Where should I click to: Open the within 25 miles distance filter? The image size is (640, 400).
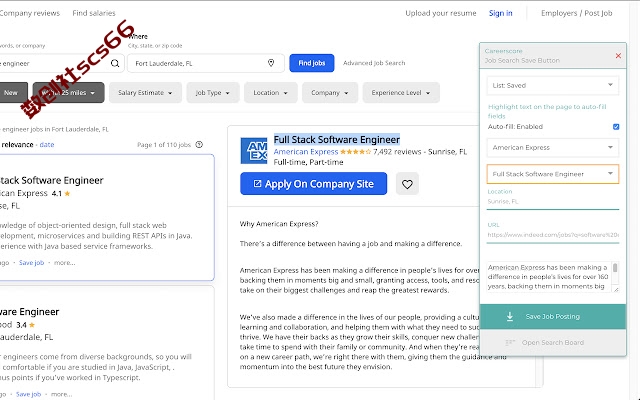[68, 93]
